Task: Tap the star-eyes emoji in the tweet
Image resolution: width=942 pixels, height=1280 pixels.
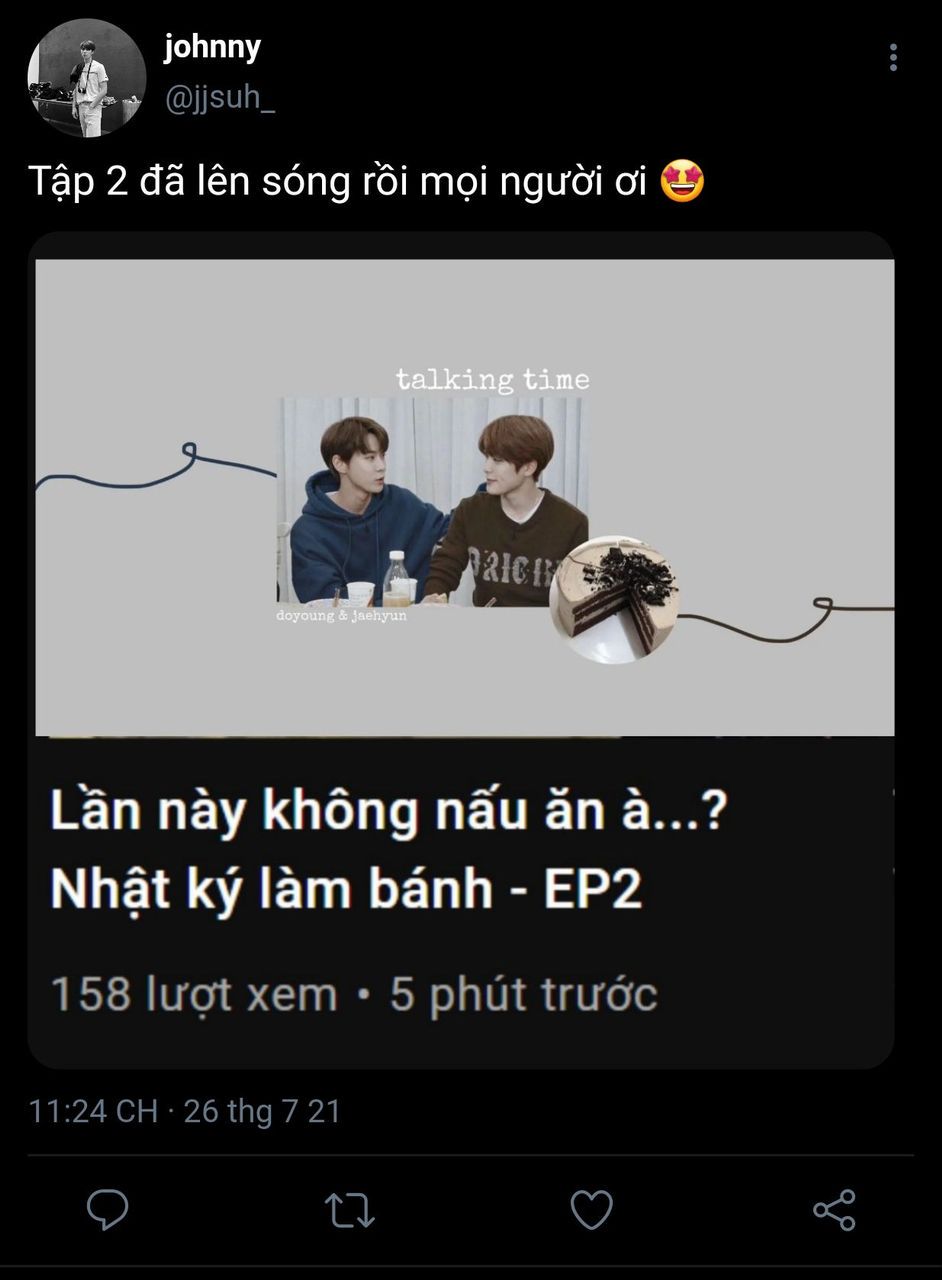Action: point(683,181)
